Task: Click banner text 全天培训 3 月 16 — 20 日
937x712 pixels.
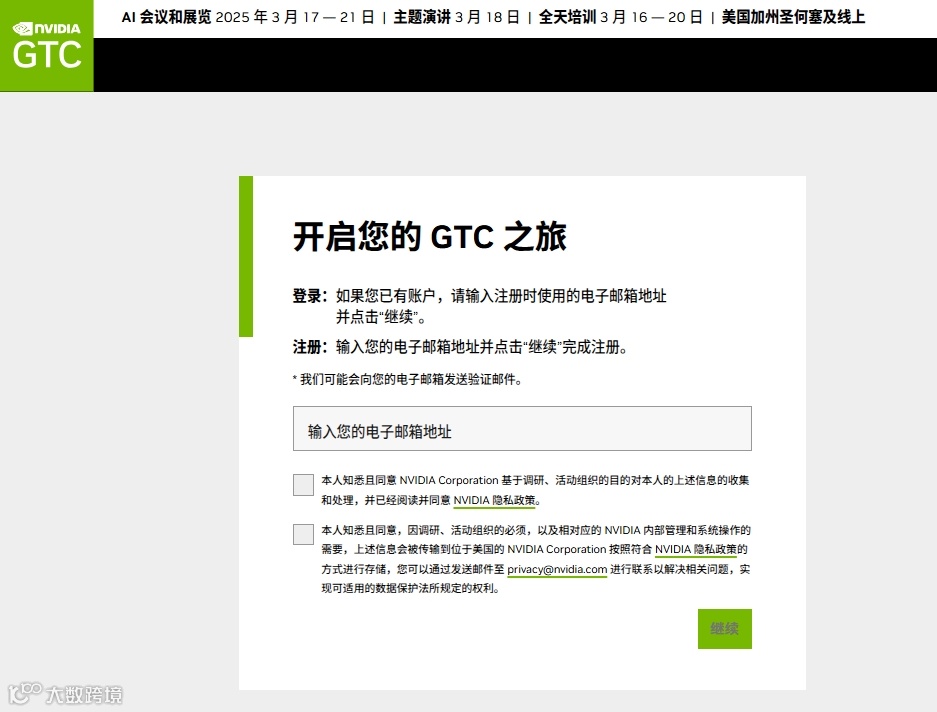Action: click(620, 17)
